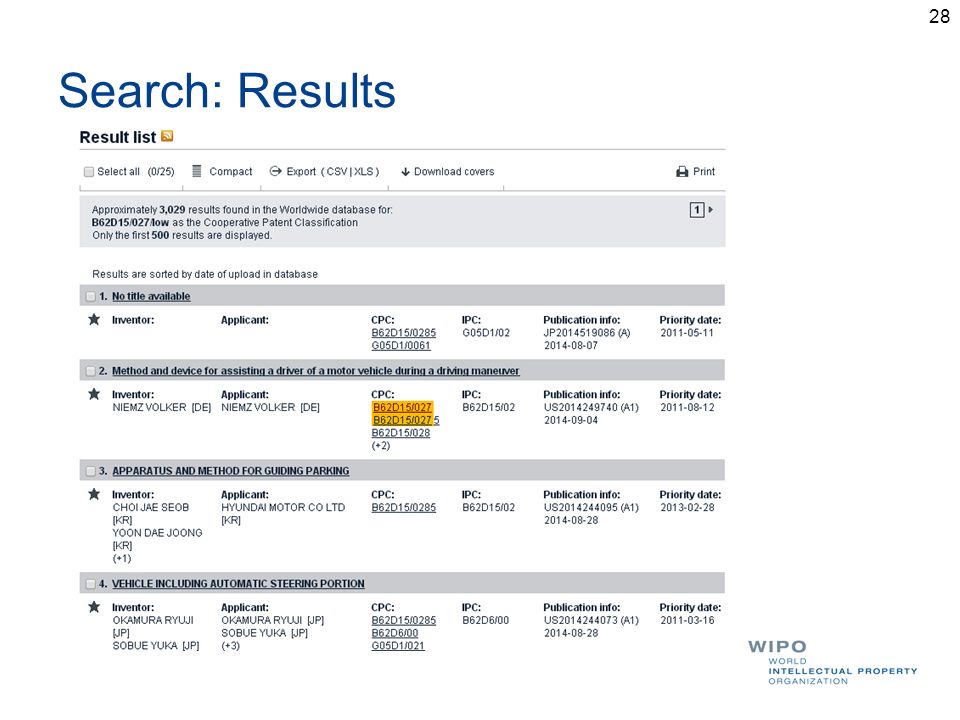The width and height of the screenshot is (960, 720).
Task: Open 'APPARATUS AND METHOD FOR GUIDING PARKING'
Action: [230, 471]
